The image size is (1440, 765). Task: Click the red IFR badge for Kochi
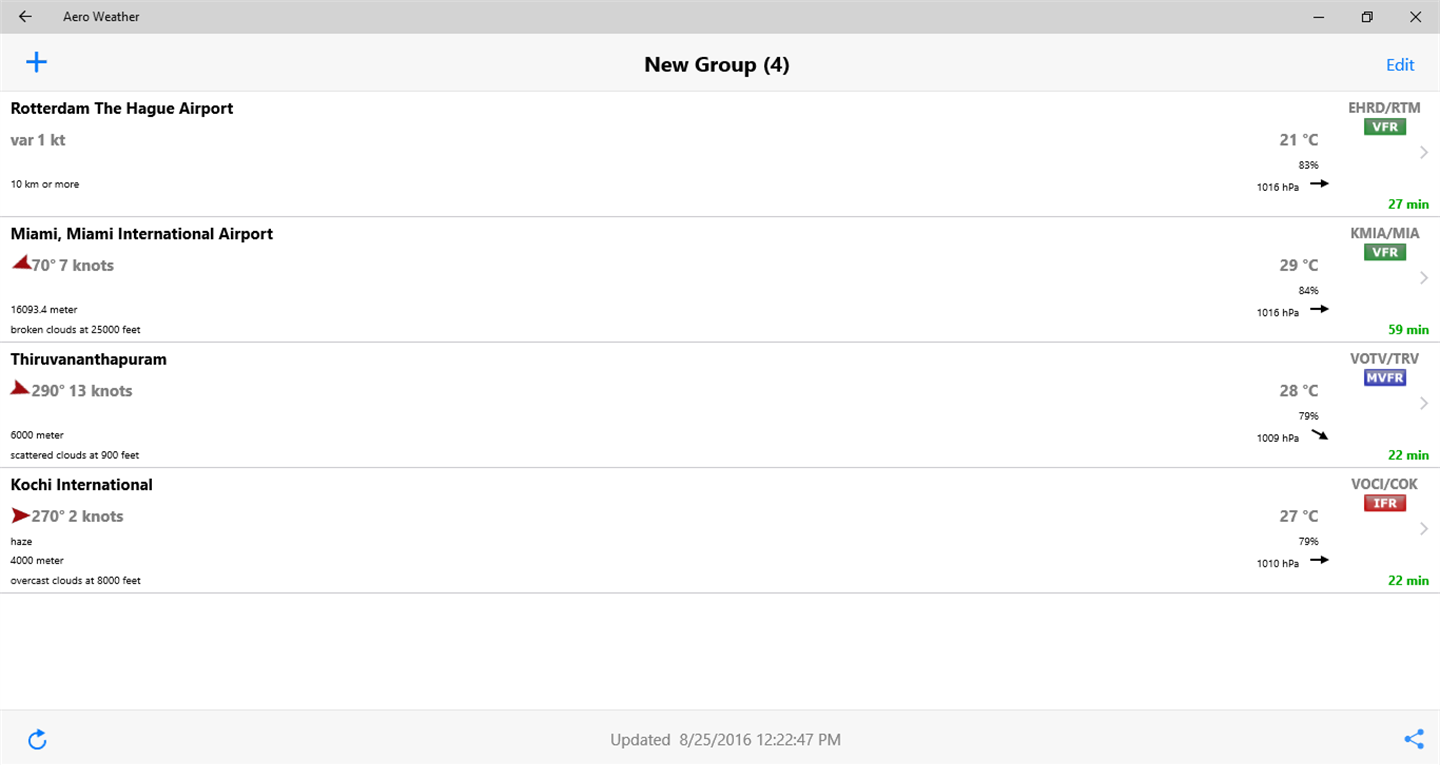1385,503
